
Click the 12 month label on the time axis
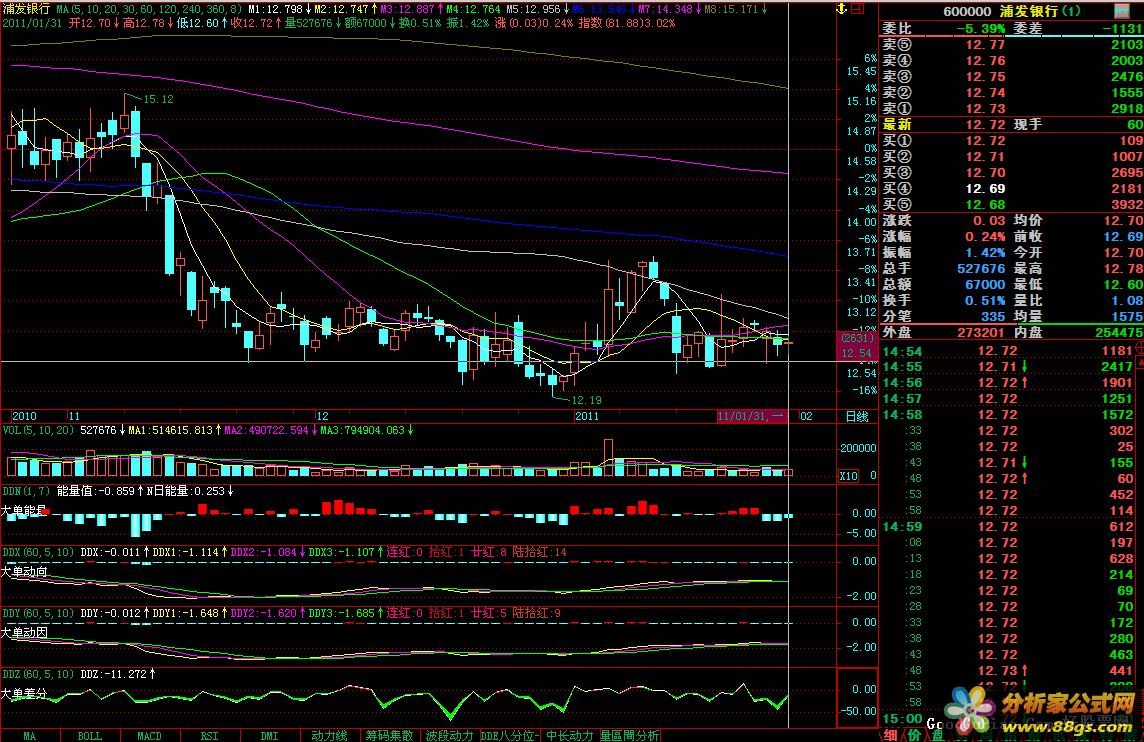tap(322, 416)
